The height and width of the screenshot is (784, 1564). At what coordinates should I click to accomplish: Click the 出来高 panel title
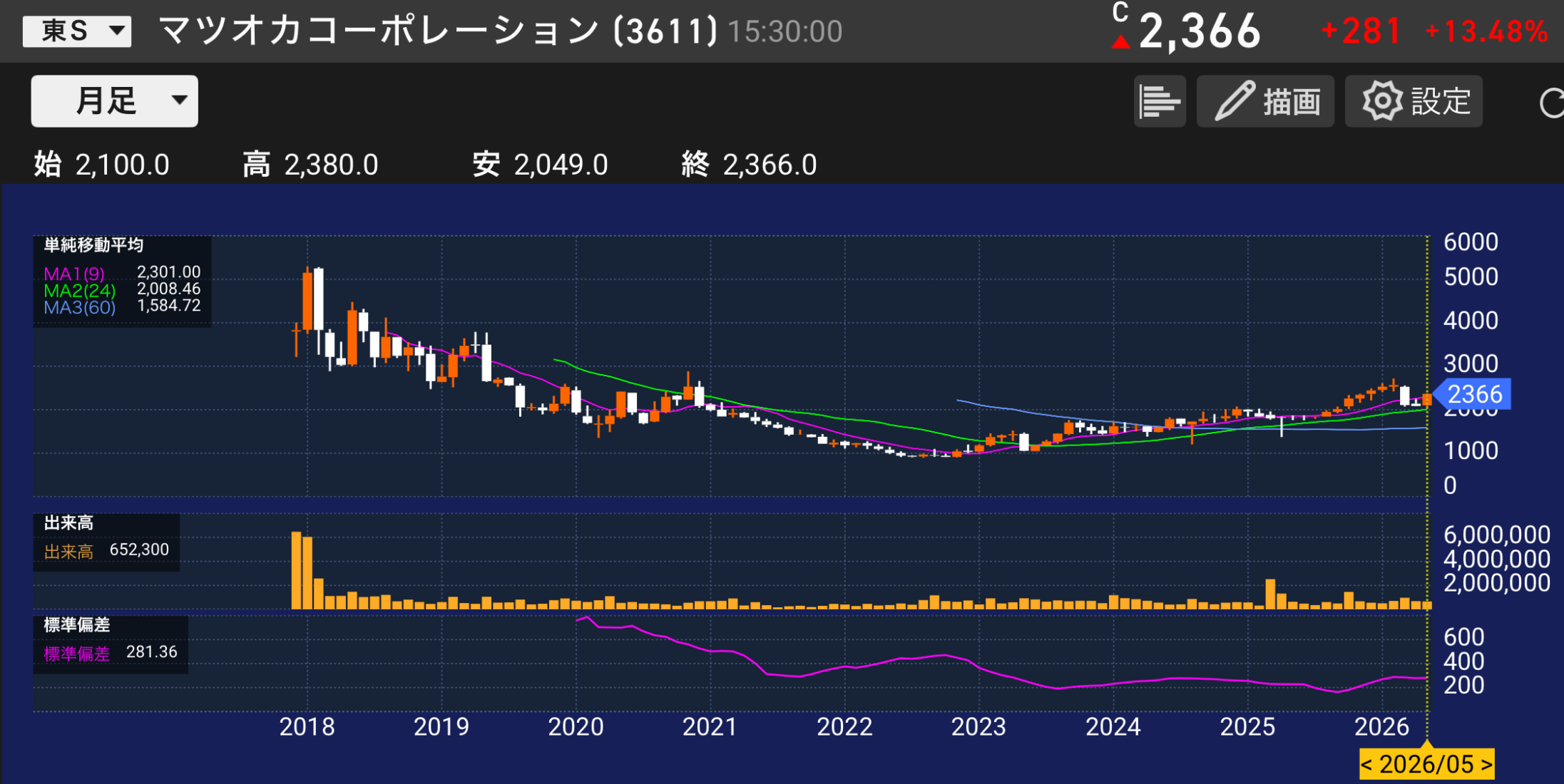pos(68,523)
